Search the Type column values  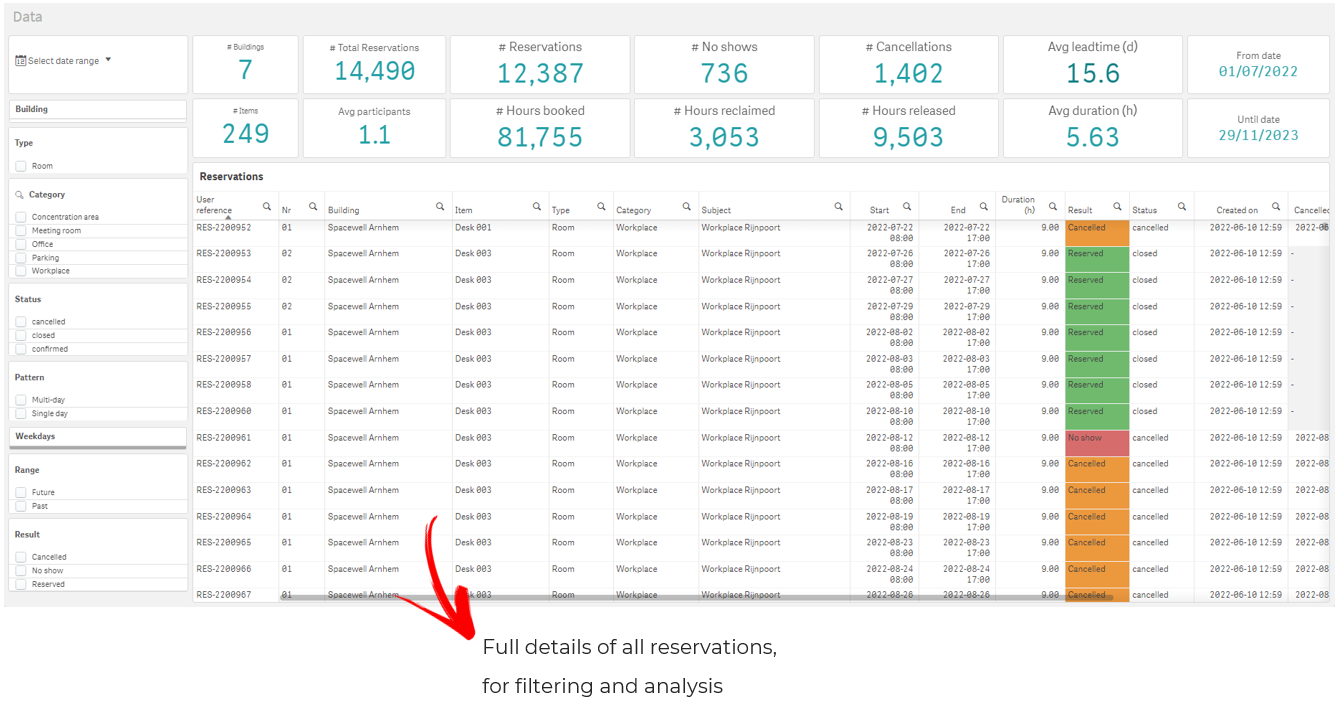(x=601, y=207)
